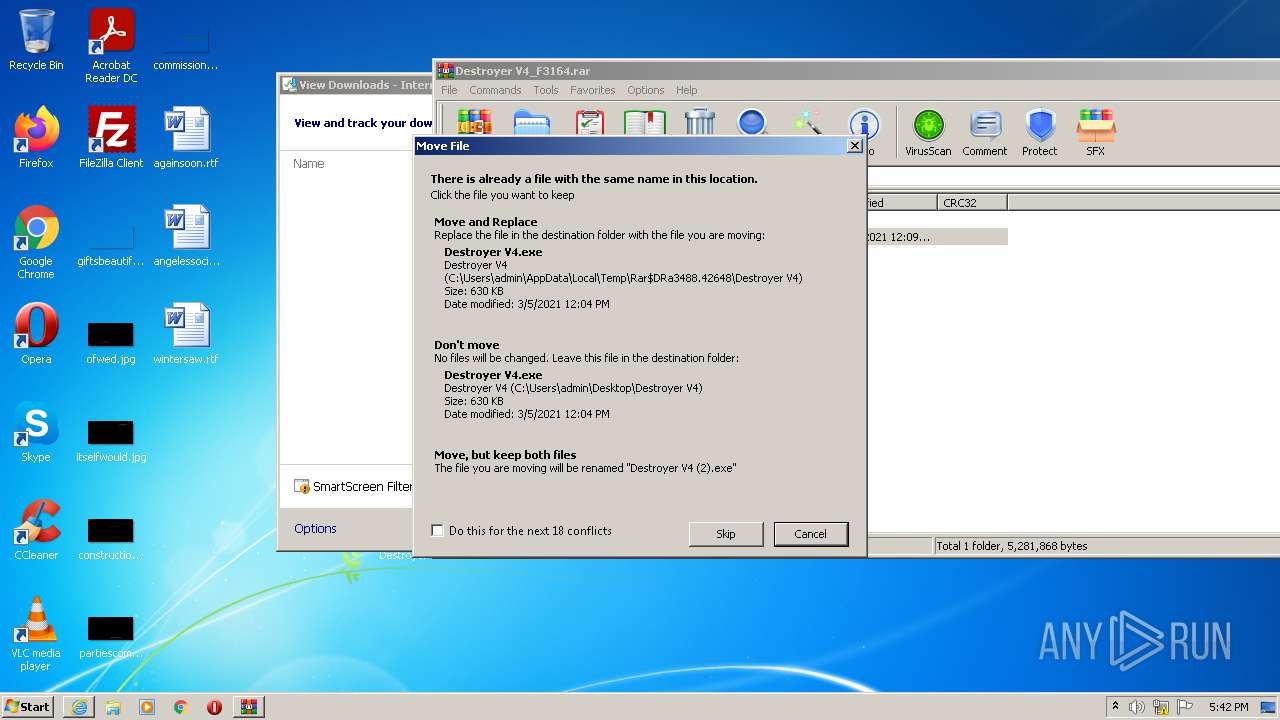Click Cancel in Move File dialog
This screenshot has height=720, width=1280.
click(811, 534)
